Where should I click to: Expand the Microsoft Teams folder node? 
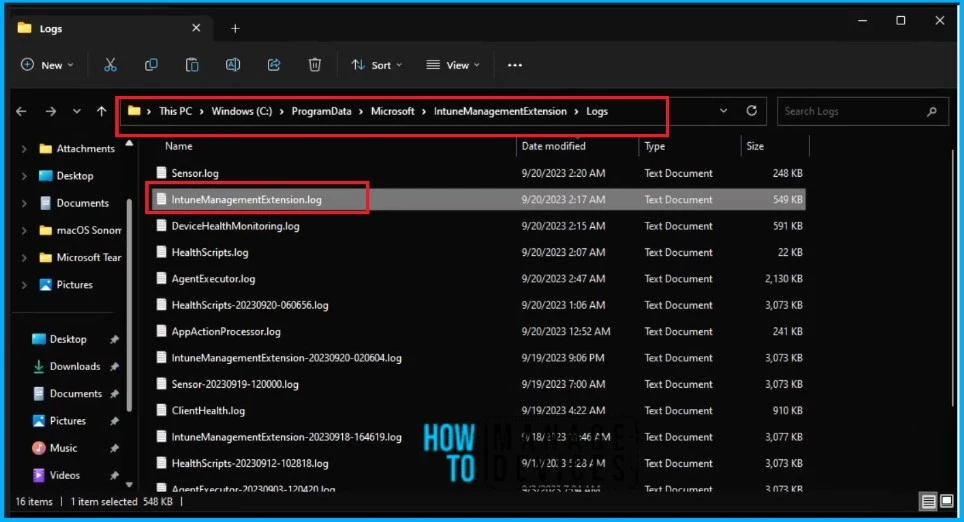tap(24, 258)
